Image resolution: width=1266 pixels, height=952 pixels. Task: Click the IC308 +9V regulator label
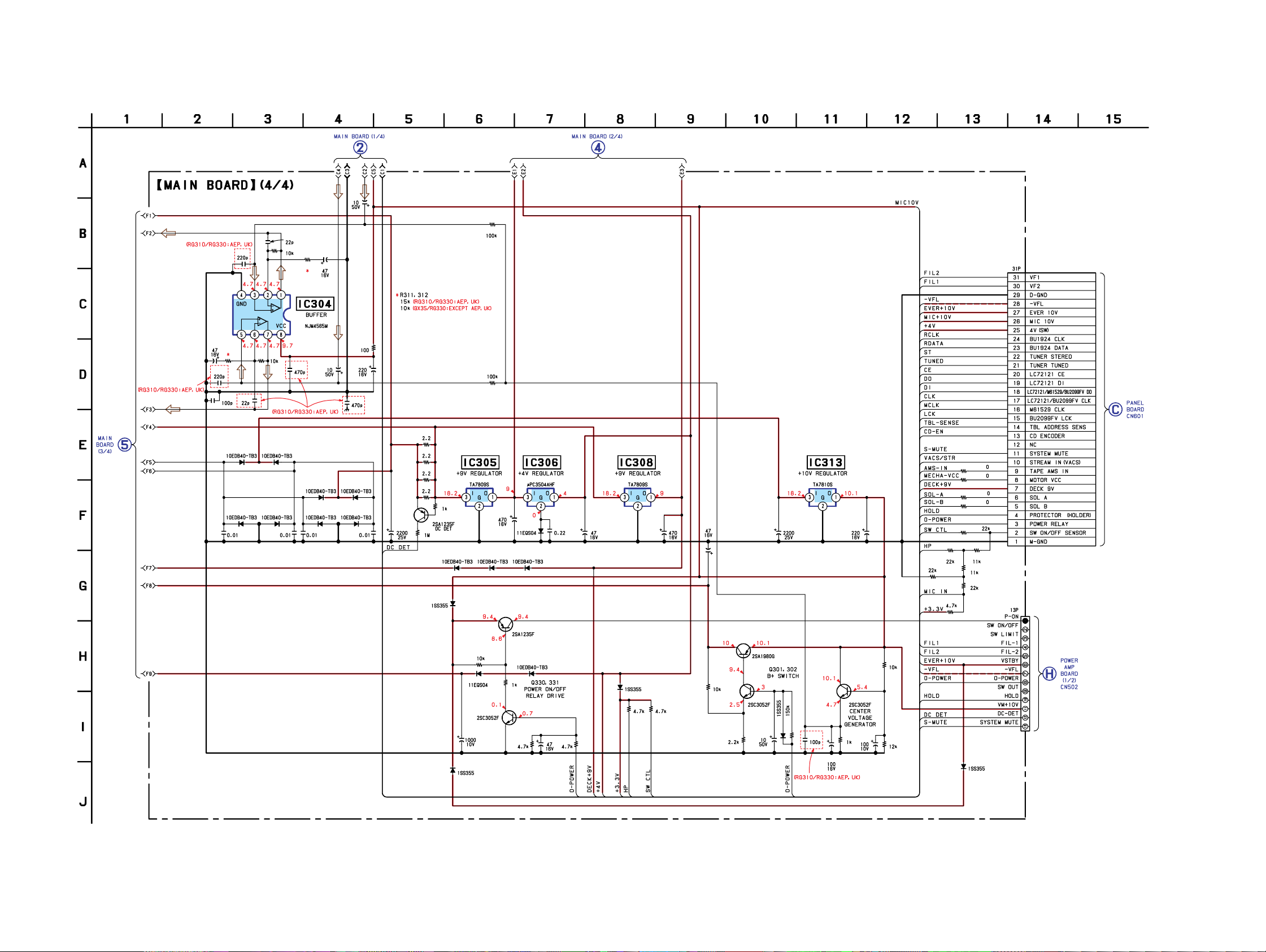point(636,463)
